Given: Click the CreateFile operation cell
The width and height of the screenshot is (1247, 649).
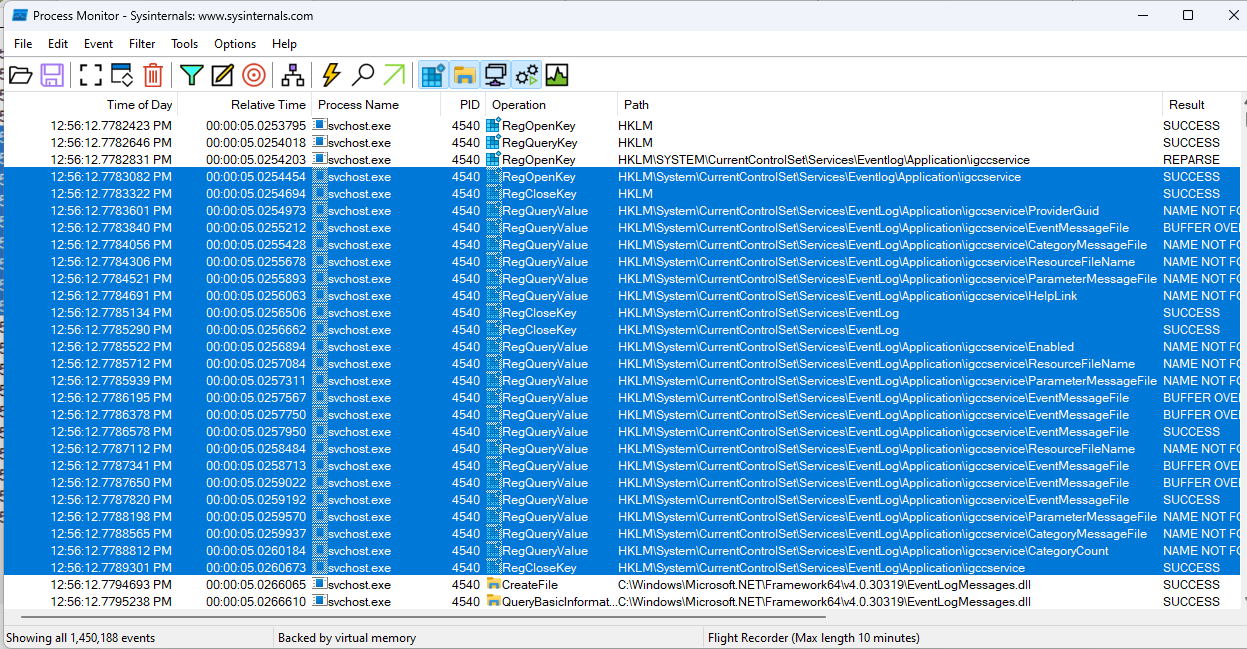Looking at the screenshot, I should click(530, 585).
